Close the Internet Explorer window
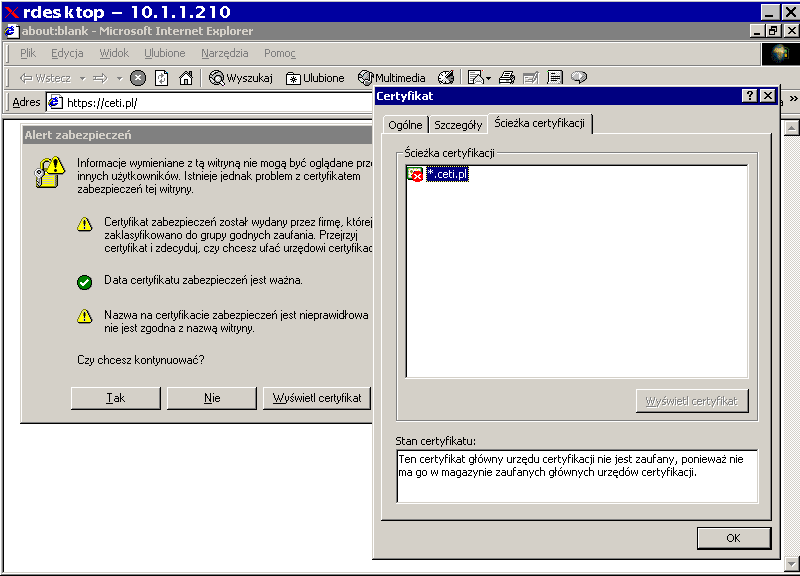800x576 pixels. (x=791, y=31)
